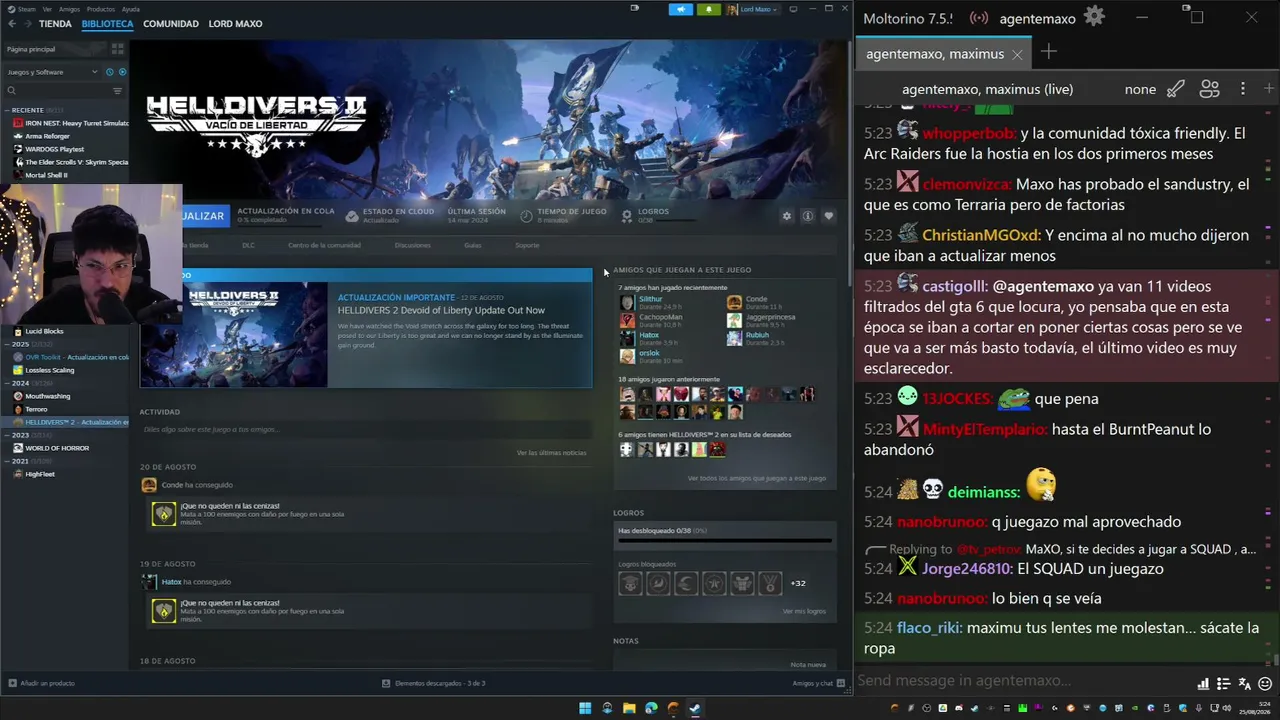The width and height of the screenshot is (1280, 720).
Task: Open Lord Maxo account dropdown
Action: [x=753, y=9]
